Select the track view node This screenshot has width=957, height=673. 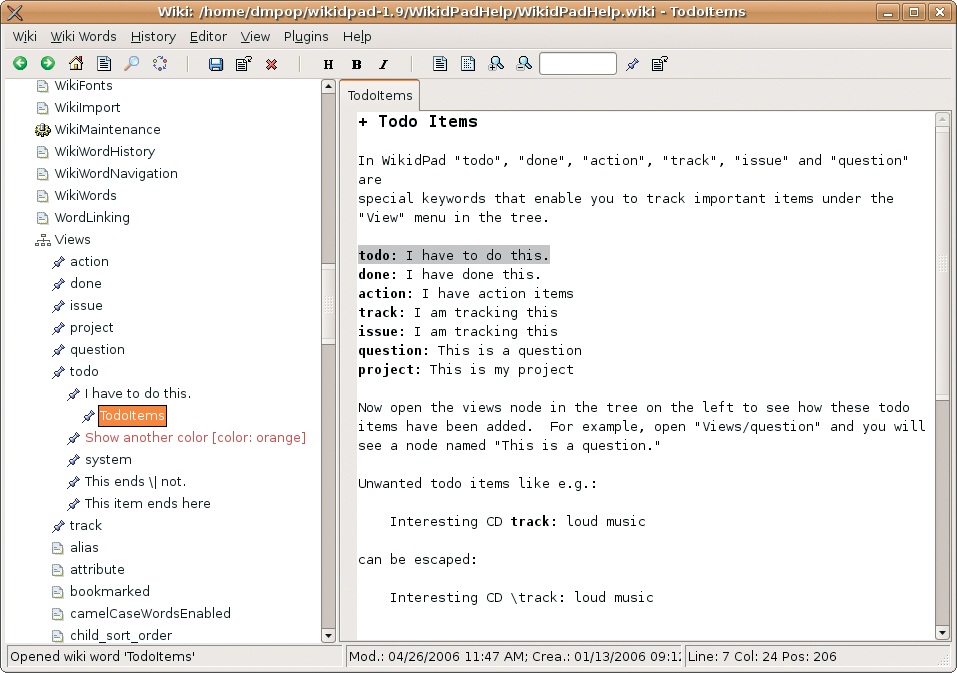pos(85,525)
